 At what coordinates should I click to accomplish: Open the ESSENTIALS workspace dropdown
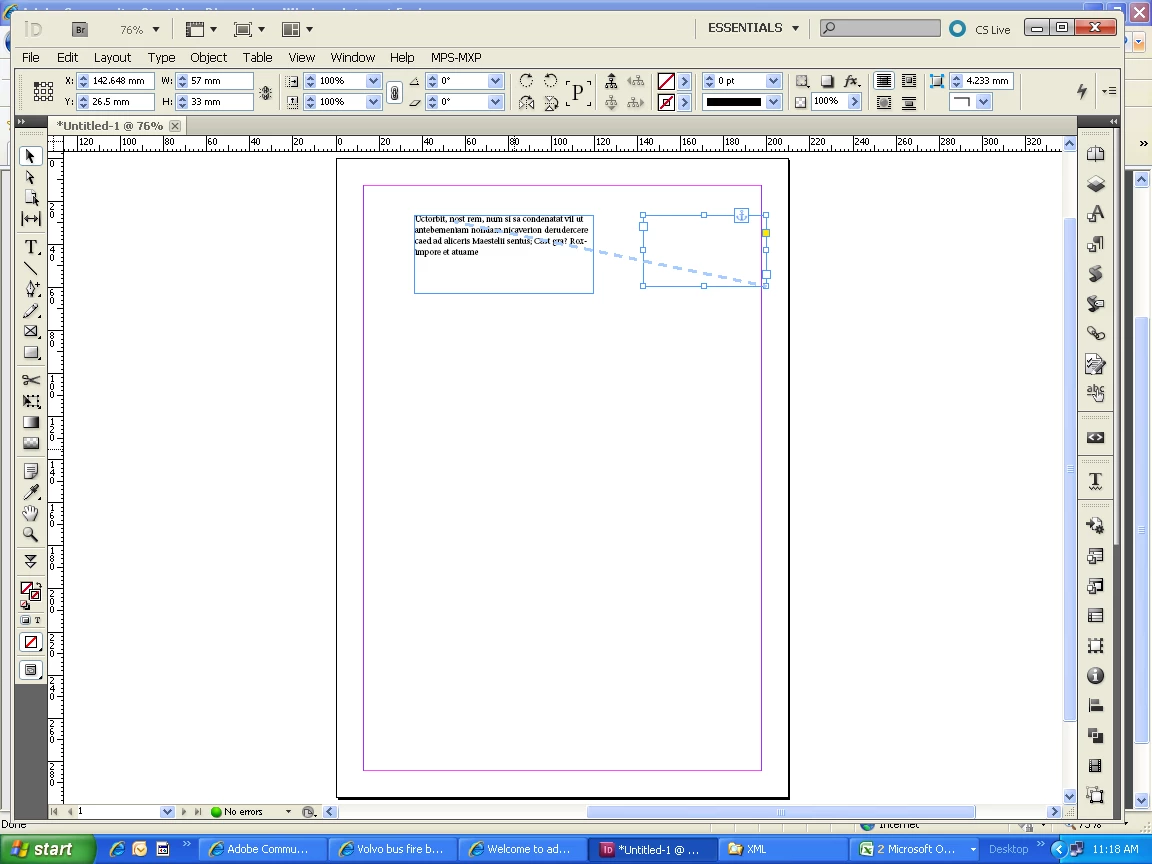(x=753, y=28)
